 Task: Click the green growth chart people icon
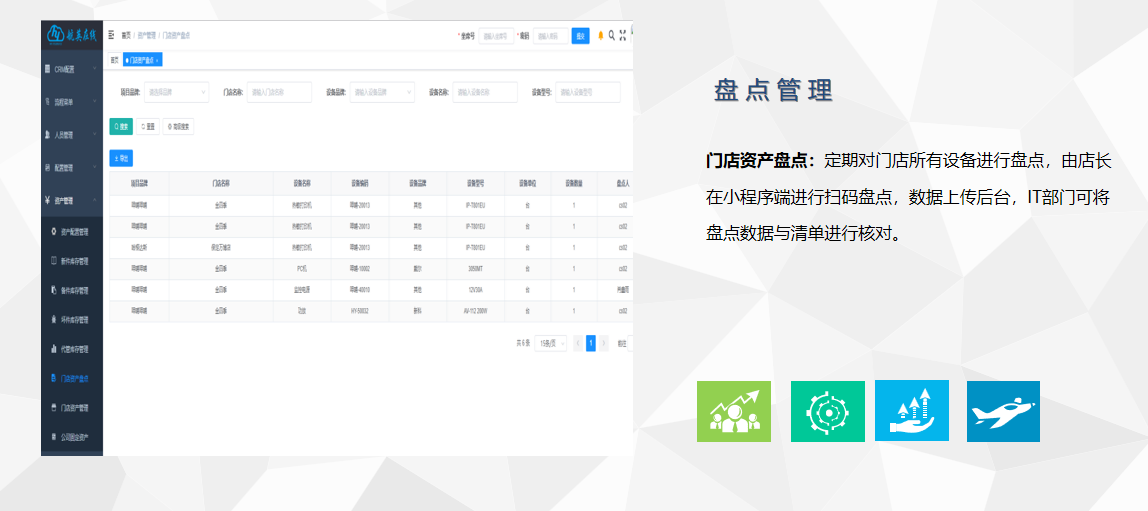point(734,411)
